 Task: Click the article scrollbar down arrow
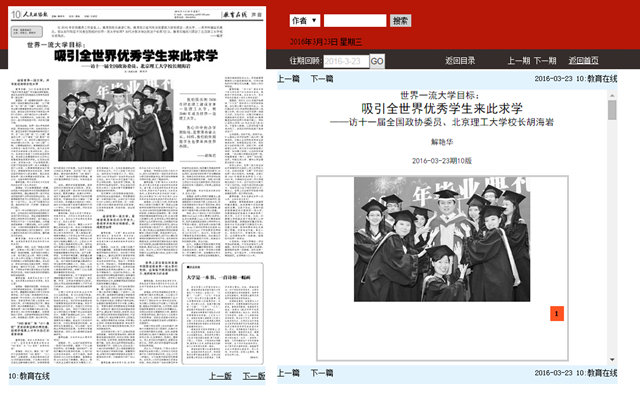point(612,360)
